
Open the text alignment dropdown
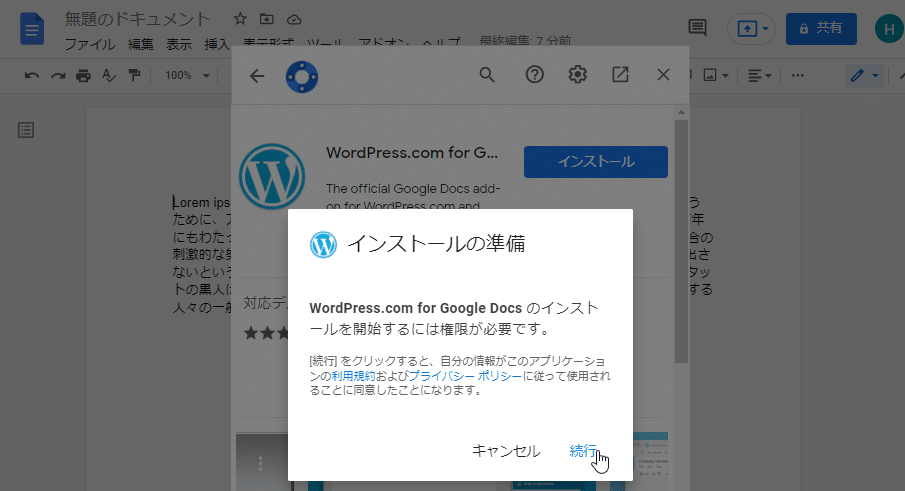(760, 75)
